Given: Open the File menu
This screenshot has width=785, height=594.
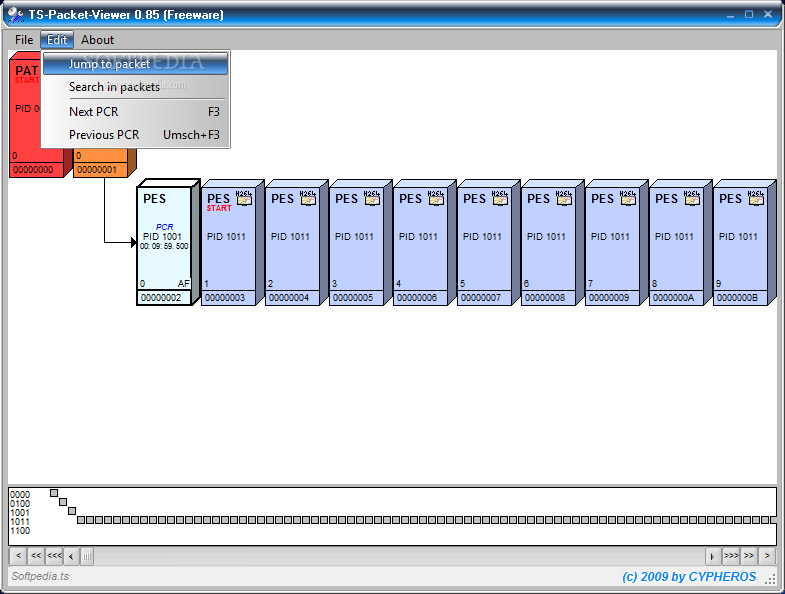Looking at the screenshot, I should coord(24,40).
